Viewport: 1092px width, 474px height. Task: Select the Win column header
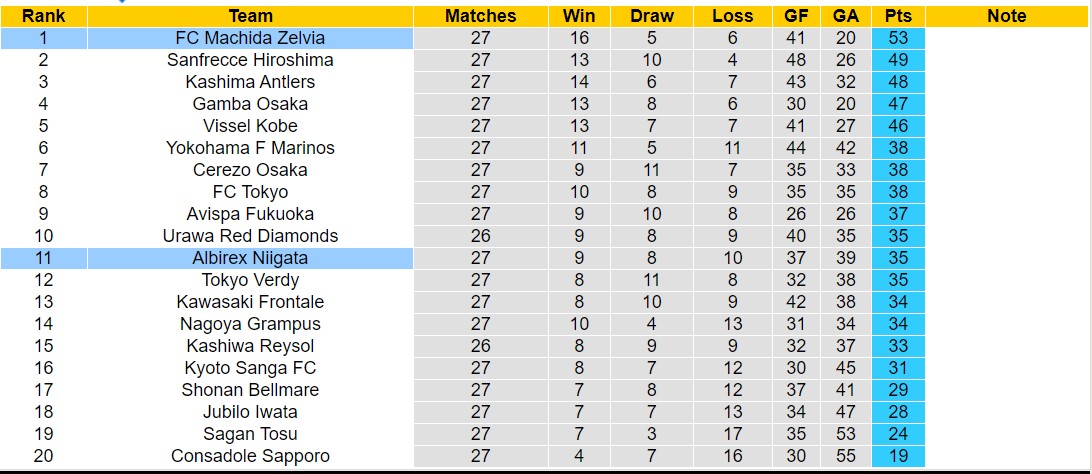coord(579,16)
